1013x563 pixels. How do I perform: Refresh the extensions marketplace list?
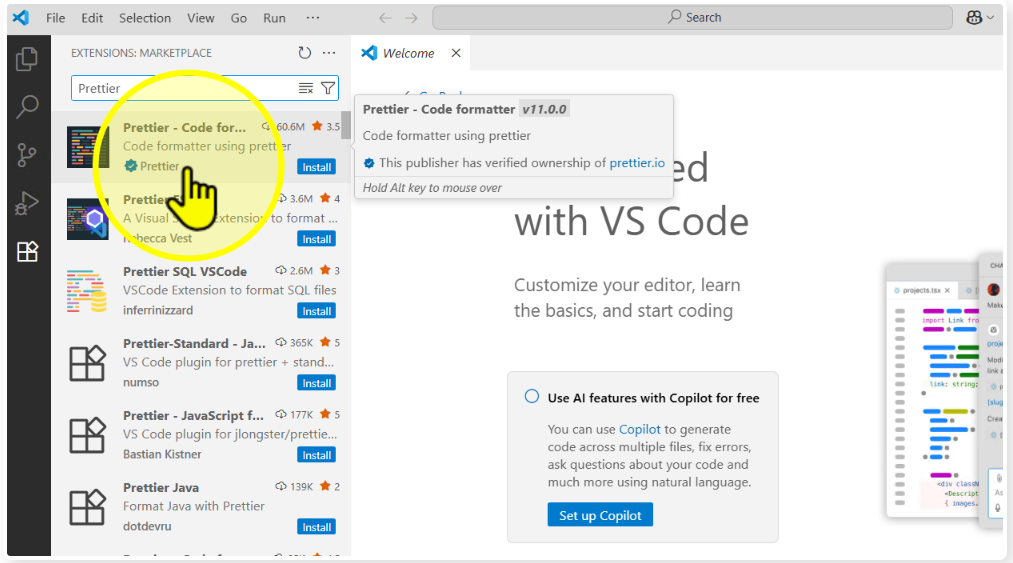click(x=305, y=53)
